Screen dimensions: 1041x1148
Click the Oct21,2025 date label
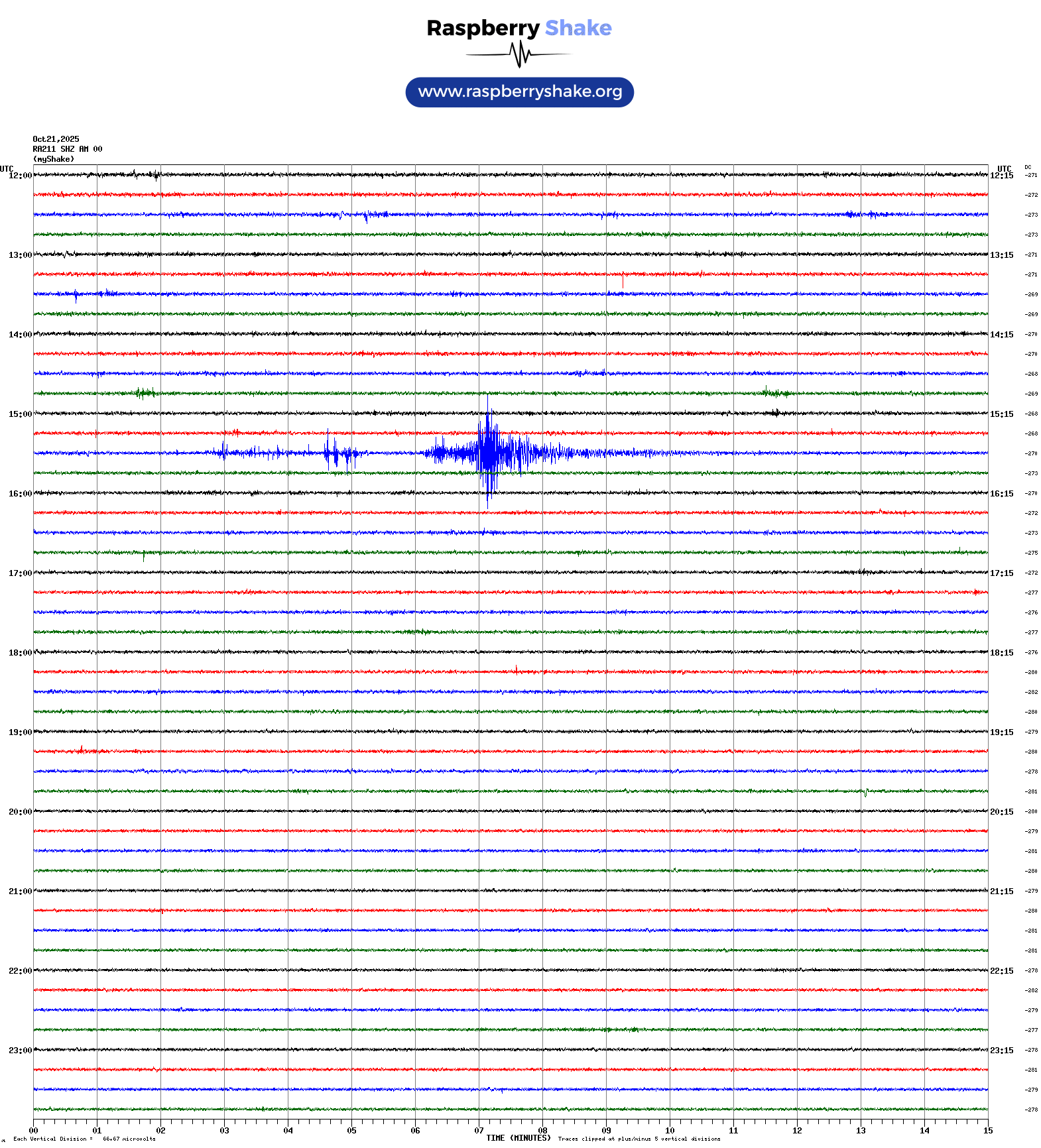pyautogui.click(x=56, y=139)
